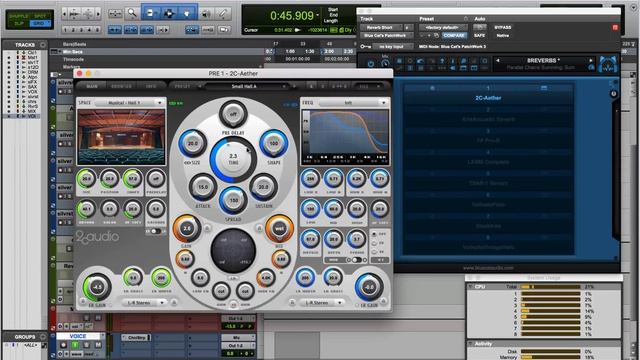
Task: Select the Trim tool in Pro Tools toolbar
Action: pos(150,13)
